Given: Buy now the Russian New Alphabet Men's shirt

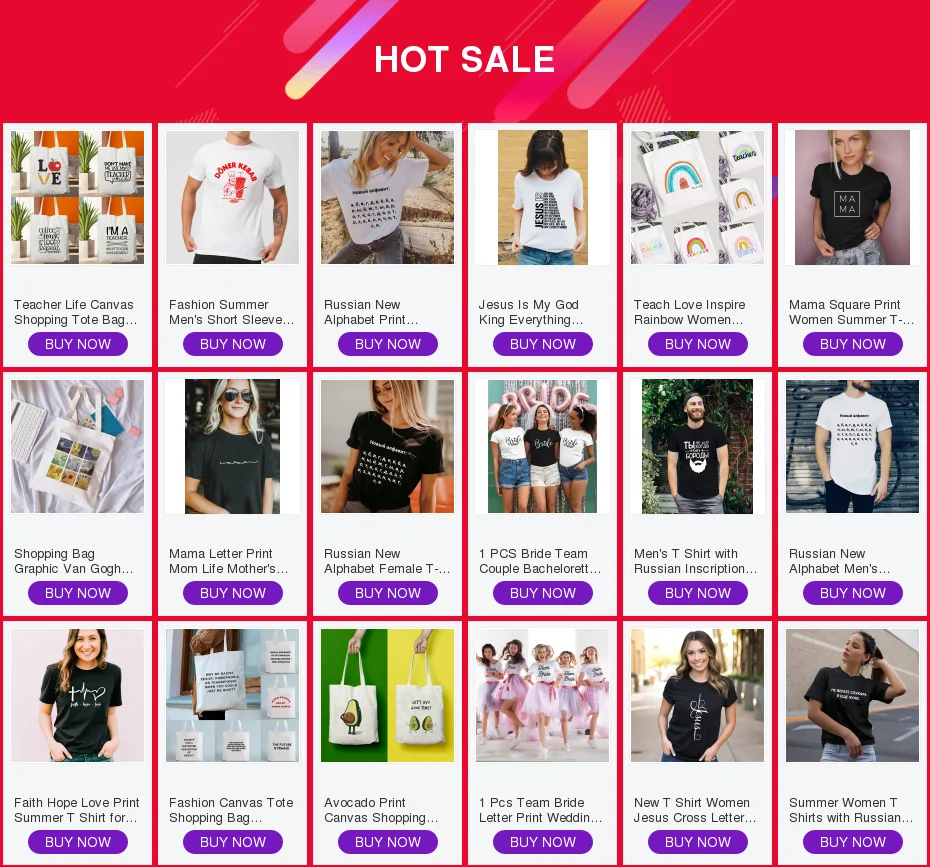Looking at the screenshot, I should pyautogui.click(x=852, y=593).
